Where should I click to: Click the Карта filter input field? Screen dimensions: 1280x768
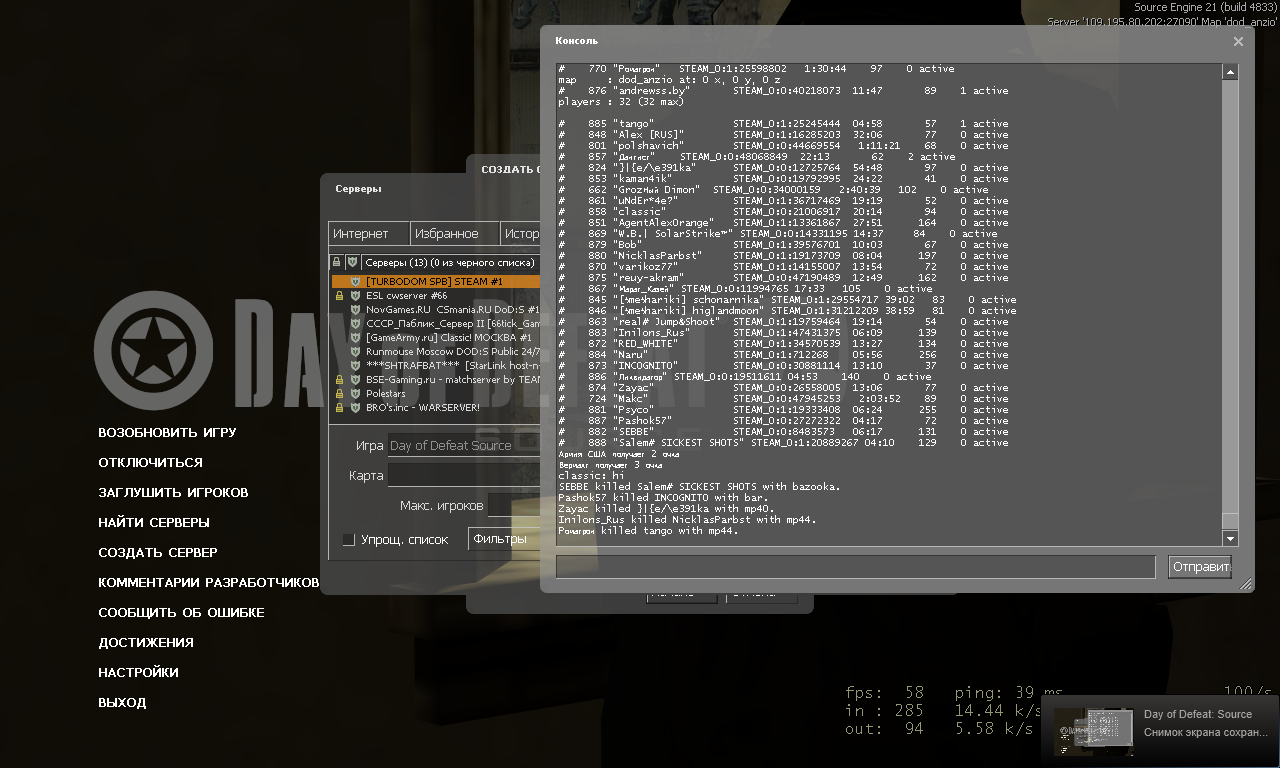coord(464,475)
